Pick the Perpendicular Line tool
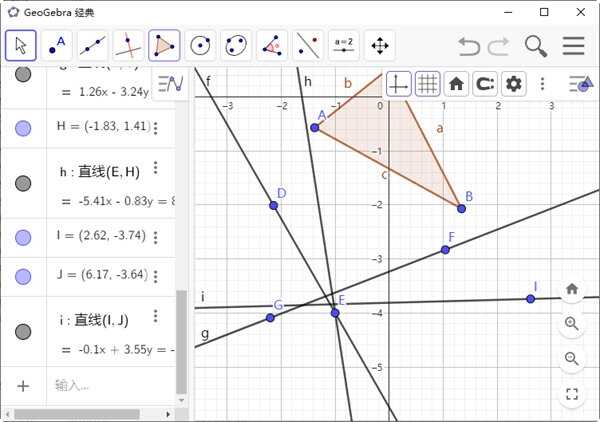The image size is (600, 422). [x=129, y=46]
